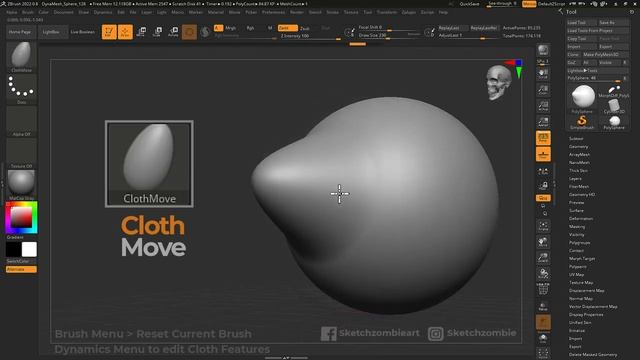Click the Lock camera icon

click(x=543, y=186)
